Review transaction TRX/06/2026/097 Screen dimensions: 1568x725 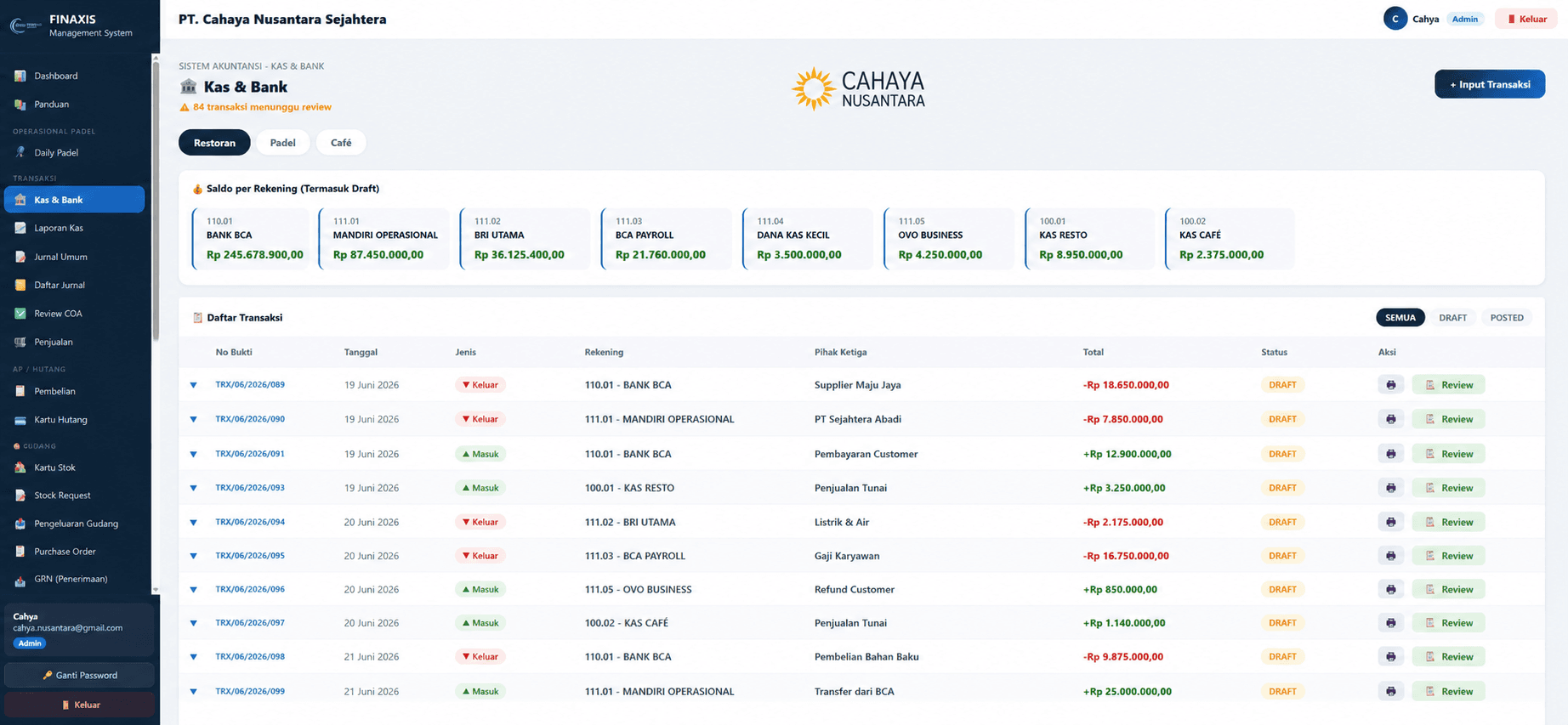pos(1448,623)
